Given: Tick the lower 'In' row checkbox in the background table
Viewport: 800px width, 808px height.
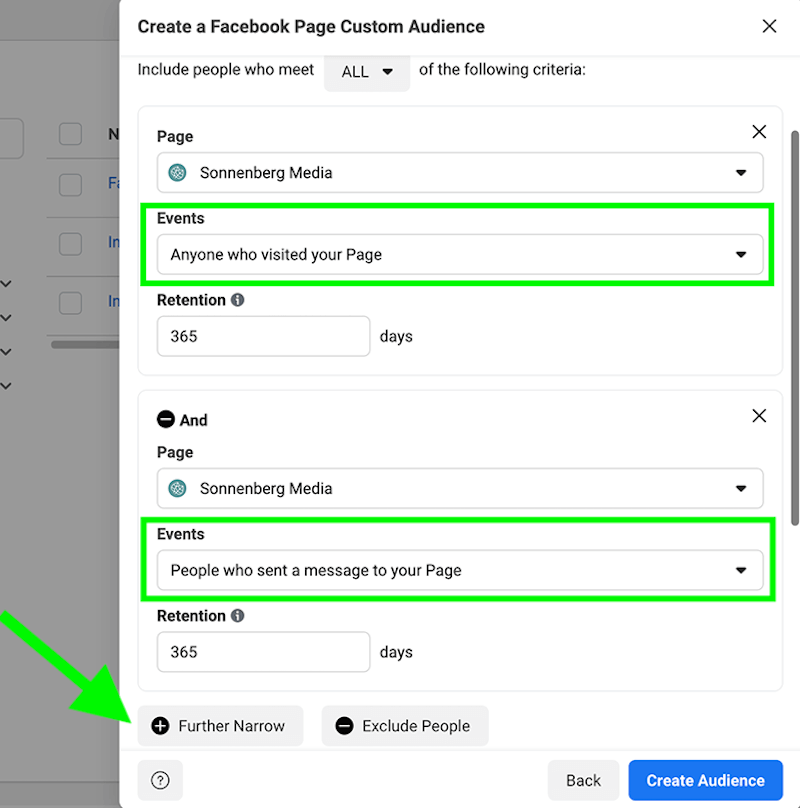Looking at the screenshot, I should click(x=71, y=303).
